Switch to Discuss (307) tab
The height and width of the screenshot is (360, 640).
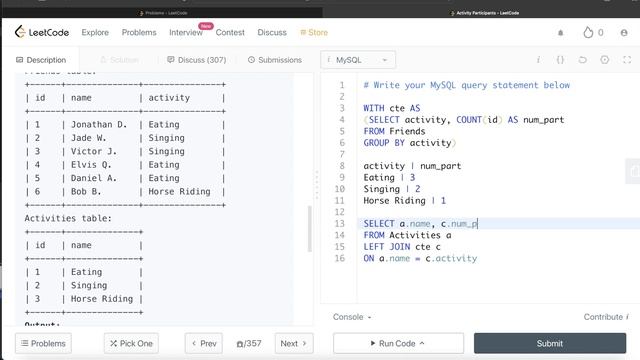point(196,60)
